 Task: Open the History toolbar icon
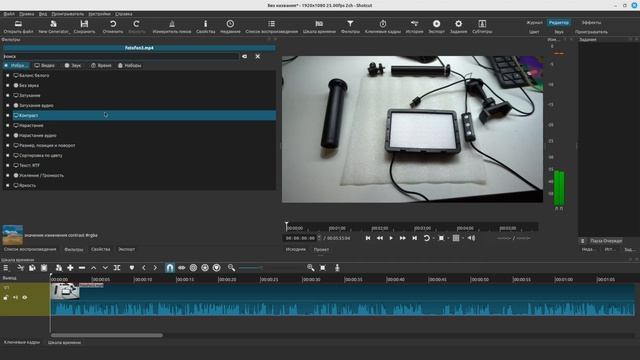(x=414, y=24)
